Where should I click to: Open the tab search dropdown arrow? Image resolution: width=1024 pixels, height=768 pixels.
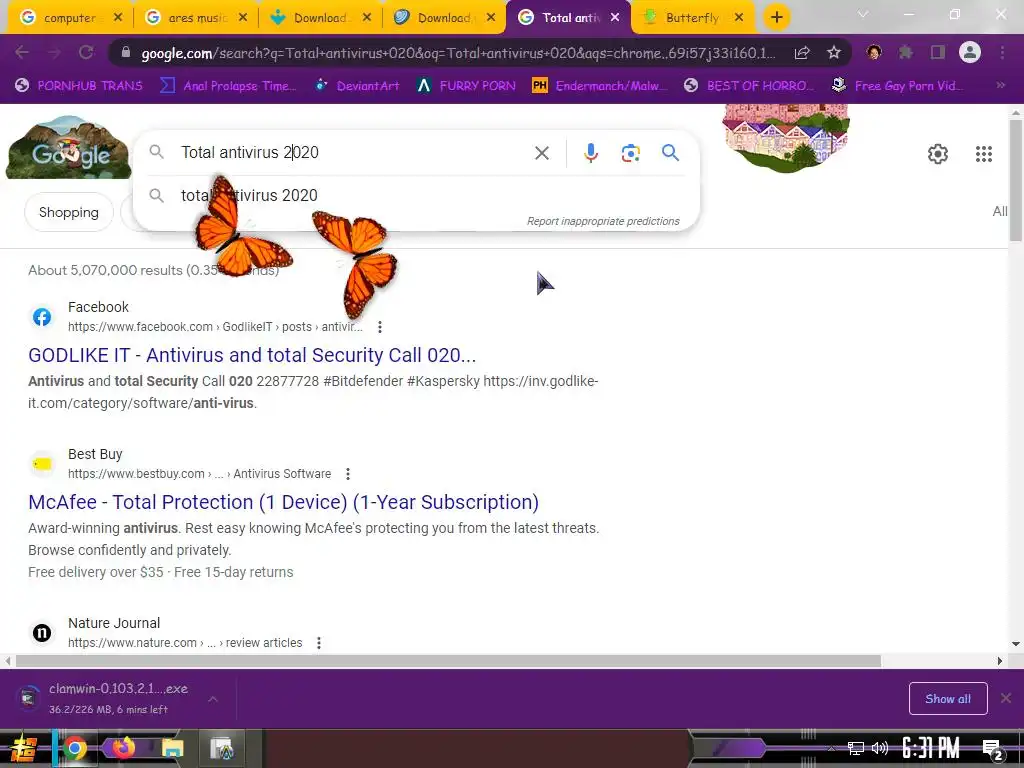coord(862,14)
